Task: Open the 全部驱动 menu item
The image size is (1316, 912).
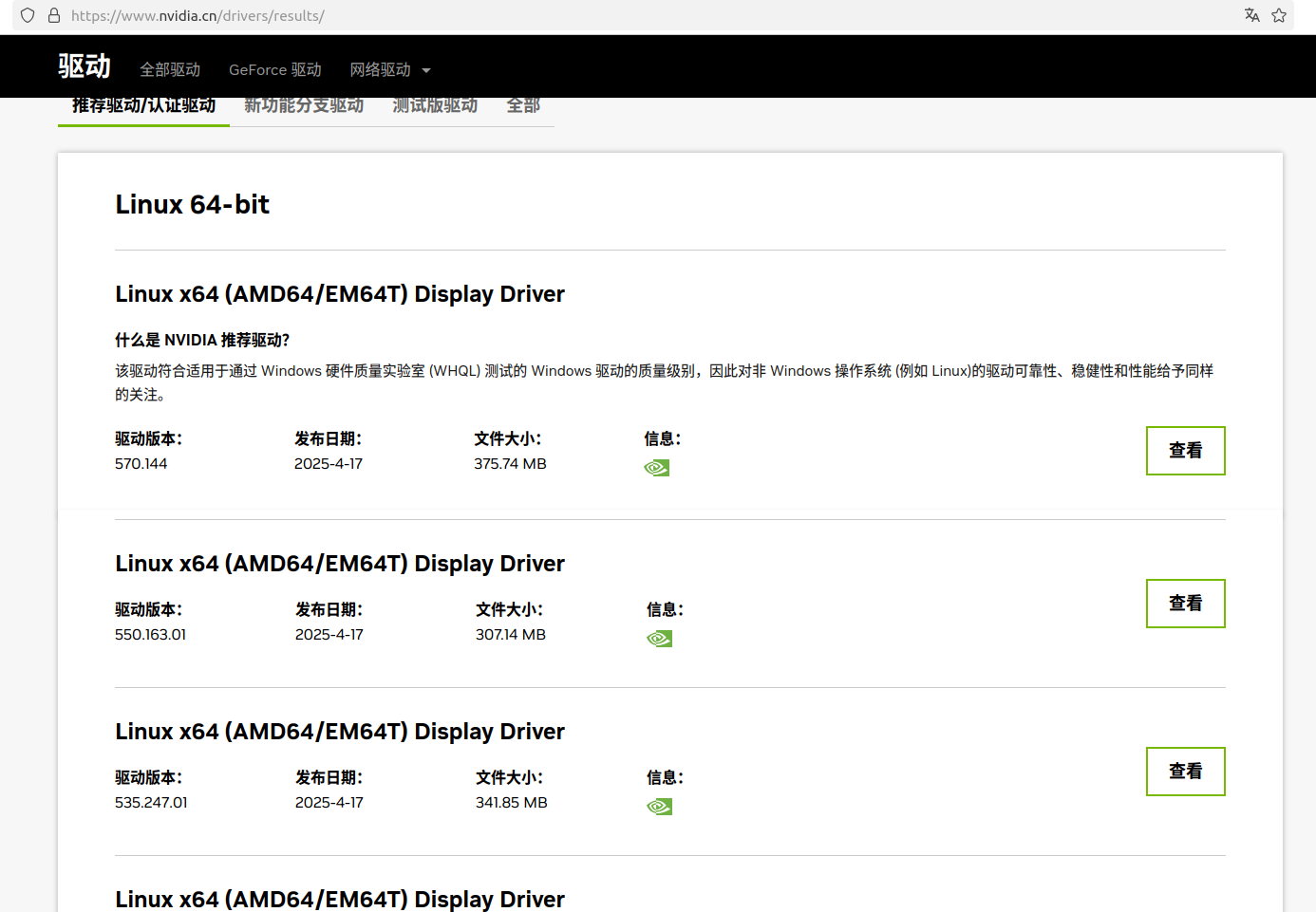Action: click(170, 69)
